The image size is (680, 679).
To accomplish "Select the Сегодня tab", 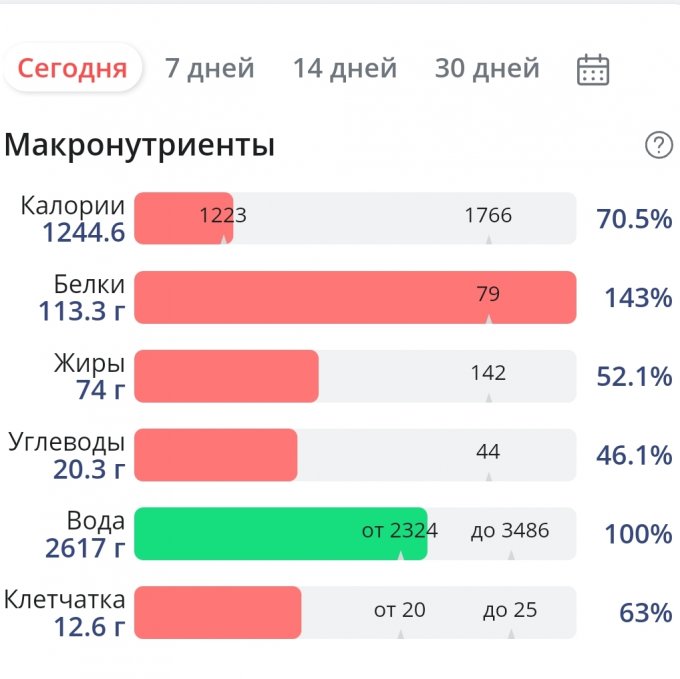I will (x=73, y=69).
